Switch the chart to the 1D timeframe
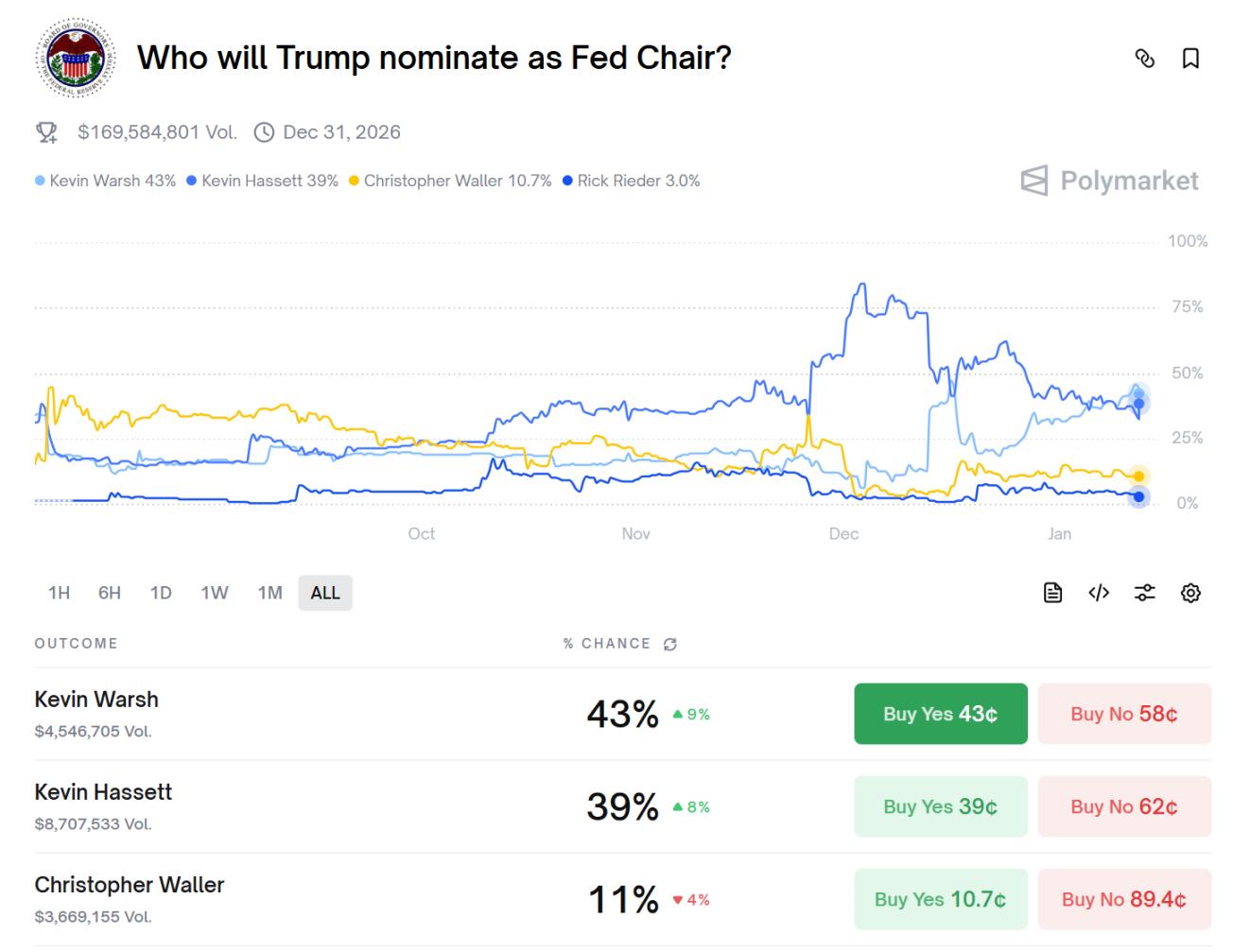This screenshot has width=1233, height=952. (161, 593)
